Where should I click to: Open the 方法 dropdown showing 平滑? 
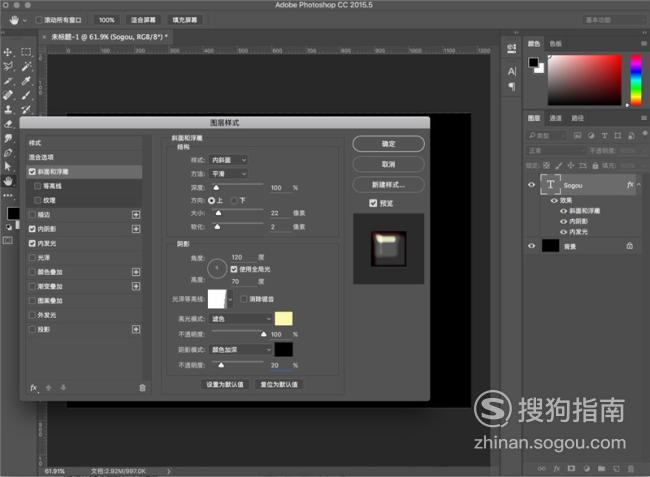point(228,174)
